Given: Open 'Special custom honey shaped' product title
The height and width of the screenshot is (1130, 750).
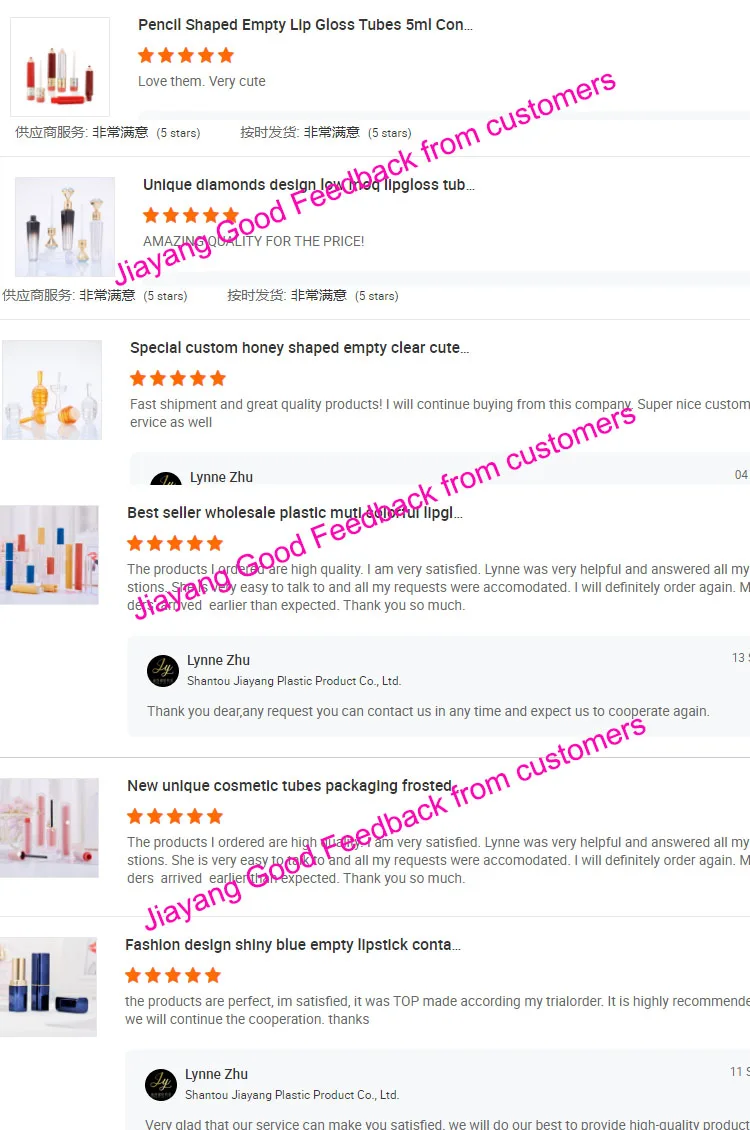Looking at the screenshot, I should pyautogui.click(x=300, y=347).
